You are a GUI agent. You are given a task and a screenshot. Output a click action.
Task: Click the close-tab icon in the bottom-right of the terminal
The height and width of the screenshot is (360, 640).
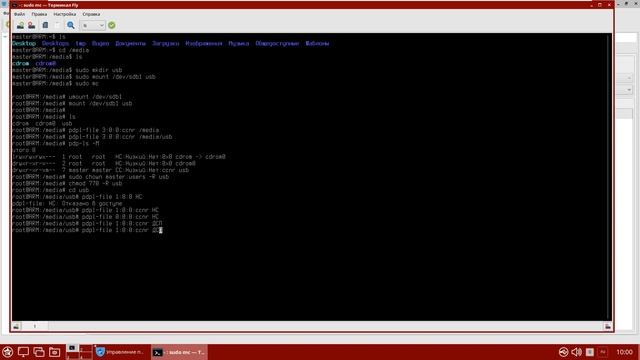click(x=608, y=326)
